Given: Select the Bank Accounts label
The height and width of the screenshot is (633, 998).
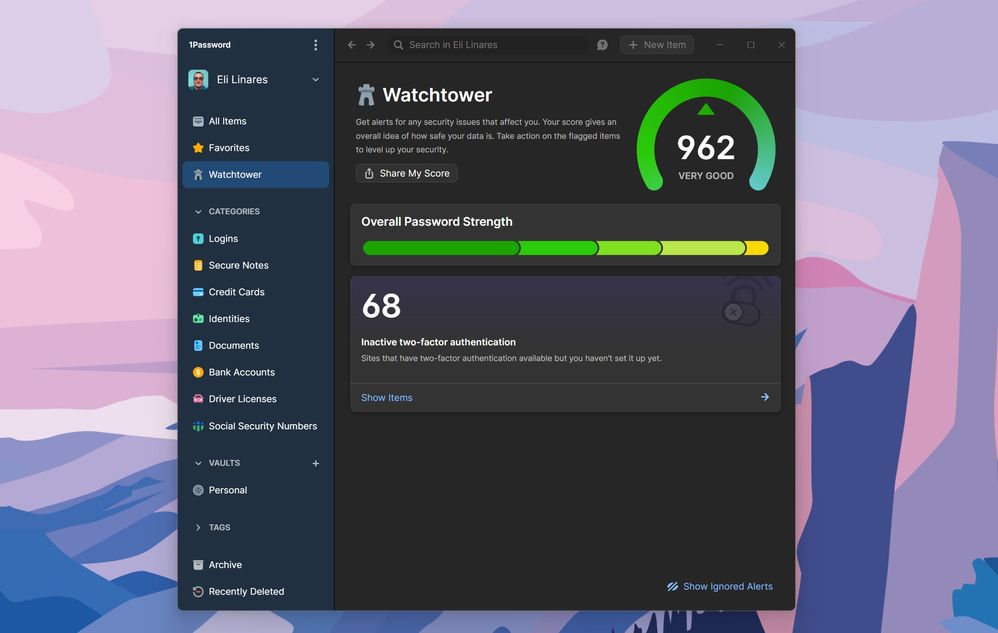Looking at the screenshot, I should pyautogui.click(x=242, y=372).
